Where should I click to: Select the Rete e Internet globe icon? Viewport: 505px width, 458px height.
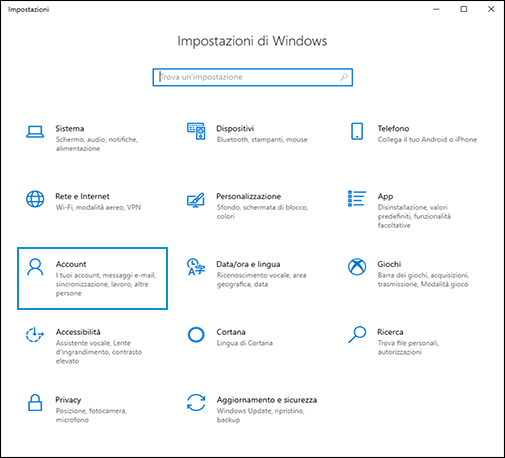(x=35, y=199)
